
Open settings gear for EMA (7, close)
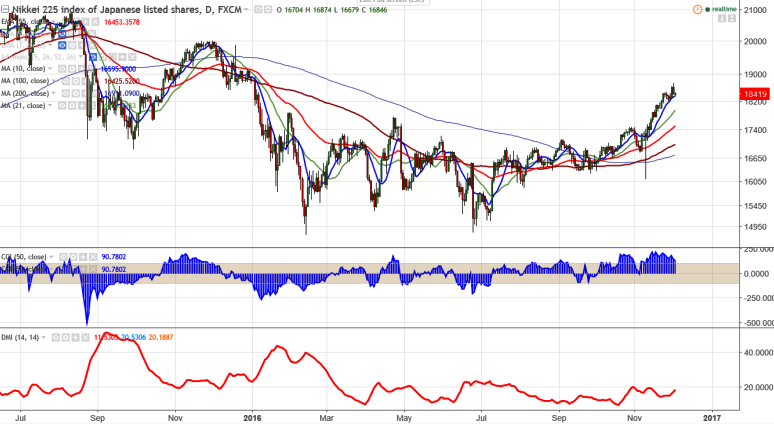click(x=72, y=45)
